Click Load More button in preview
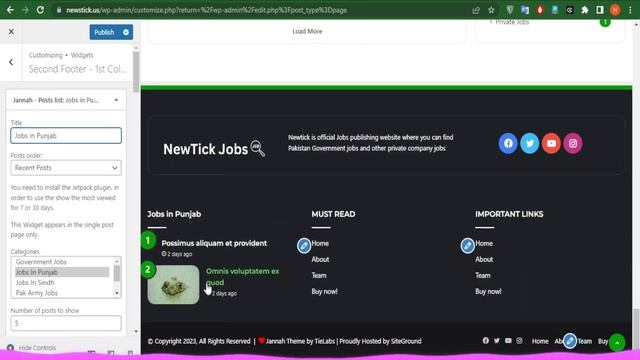 pyautogui.click(x=307, y=31)
